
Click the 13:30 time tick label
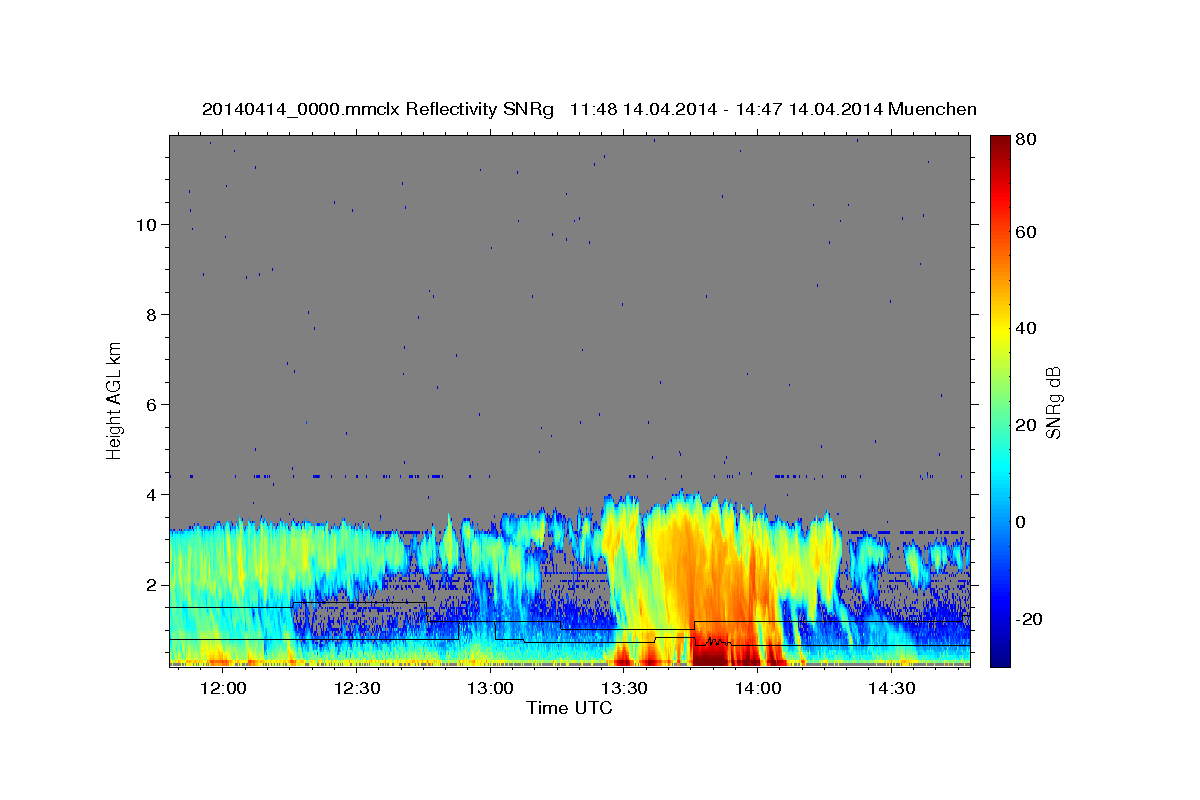[x=623, y=689]
